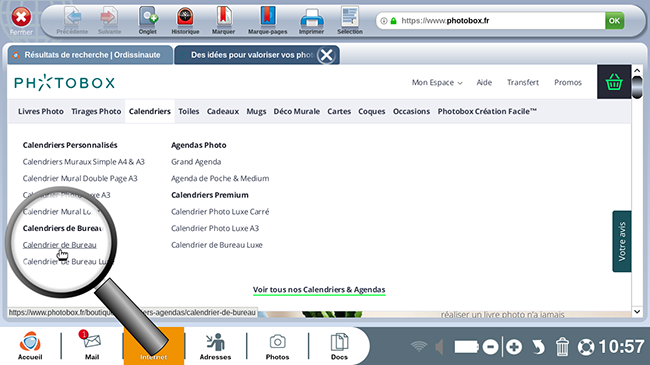This screenshot has height=365, width=650.
Task: Open the Calendriers menu
Action: [x=150, y=111]
